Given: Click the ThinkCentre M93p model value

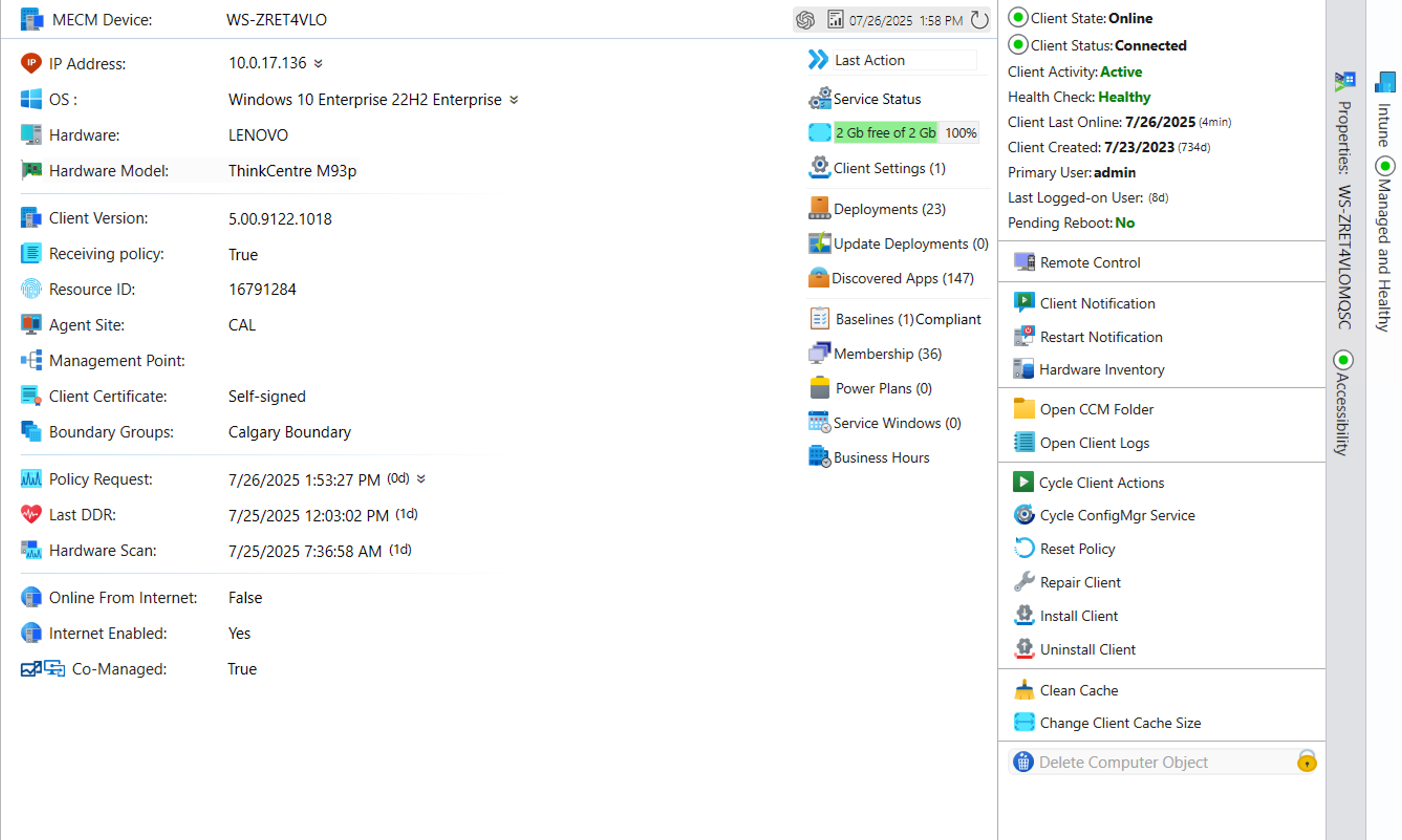Looking at the screenshot, I should [292, 170].
